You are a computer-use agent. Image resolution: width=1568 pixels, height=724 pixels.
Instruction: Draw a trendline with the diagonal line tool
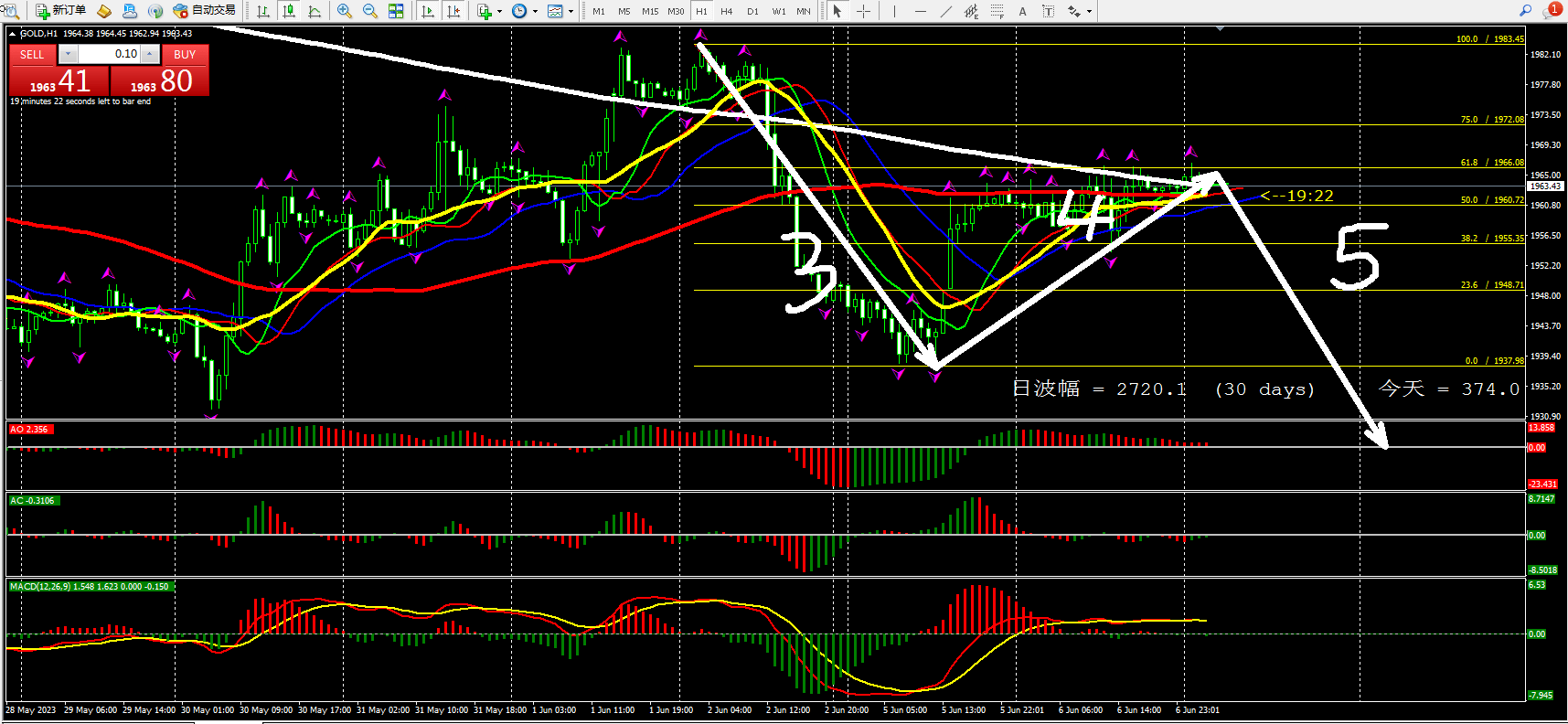pos(945,11)
